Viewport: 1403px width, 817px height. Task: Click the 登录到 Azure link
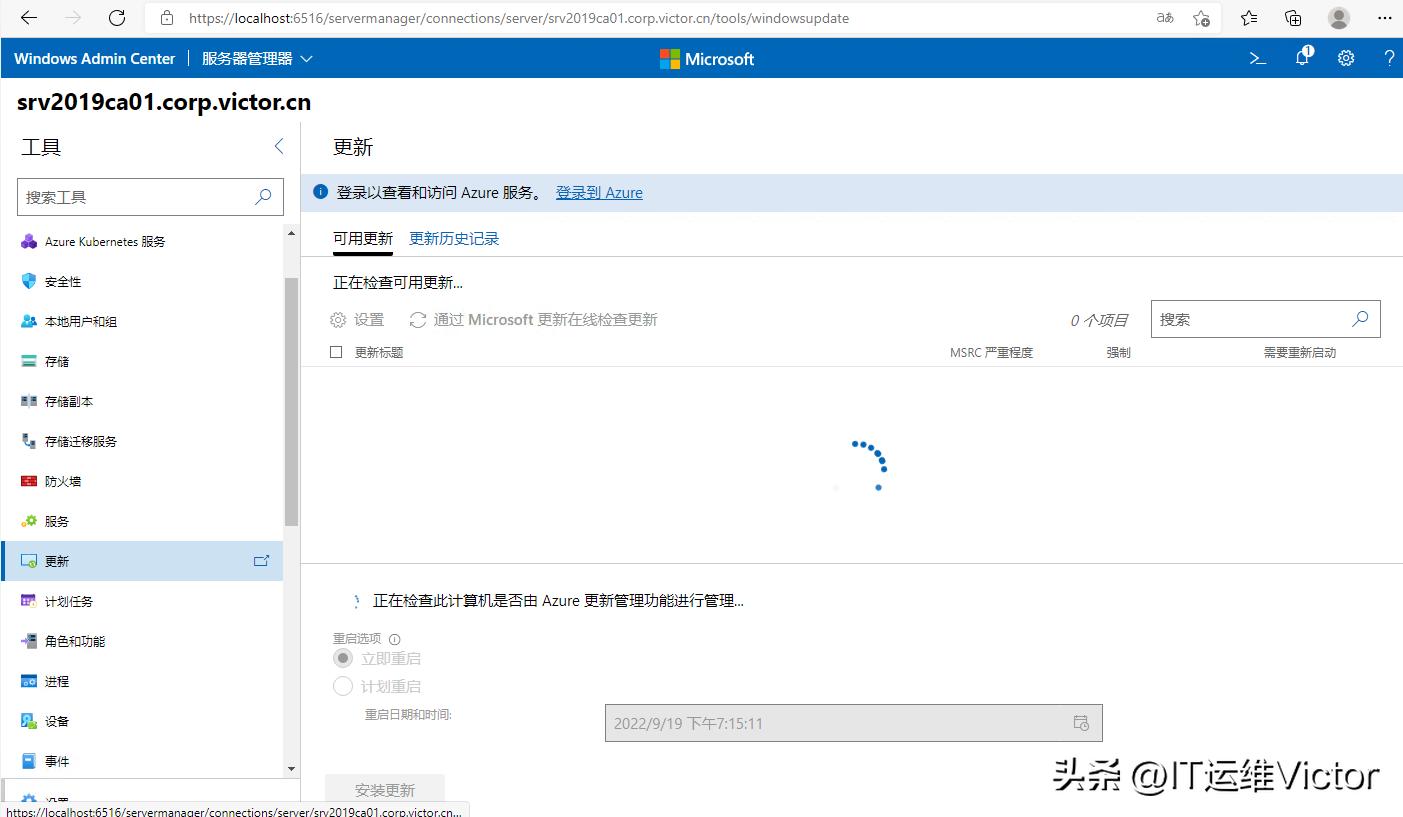click(x=599, y=192)
